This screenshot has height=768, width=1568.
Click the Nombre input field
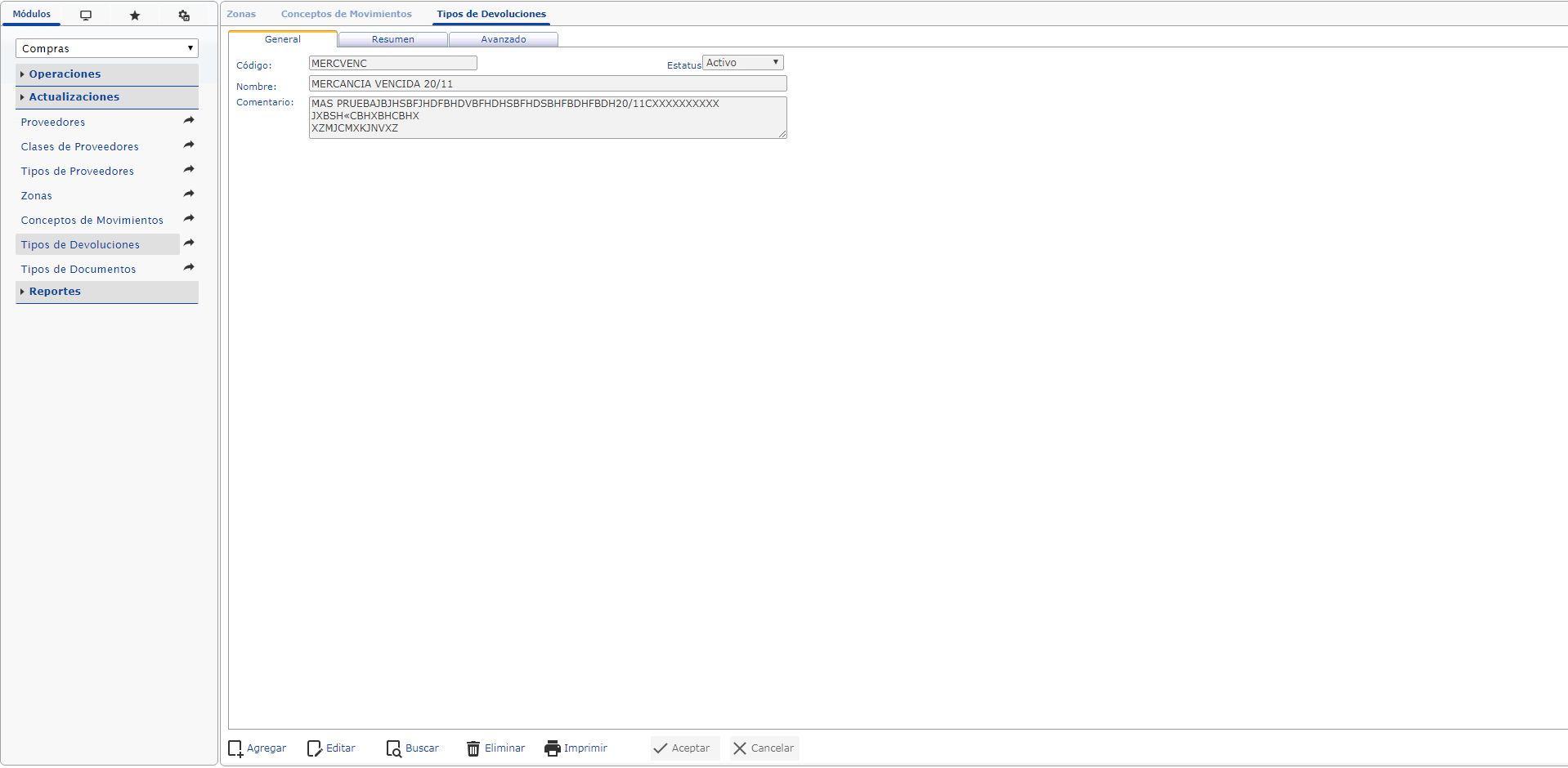547,84
